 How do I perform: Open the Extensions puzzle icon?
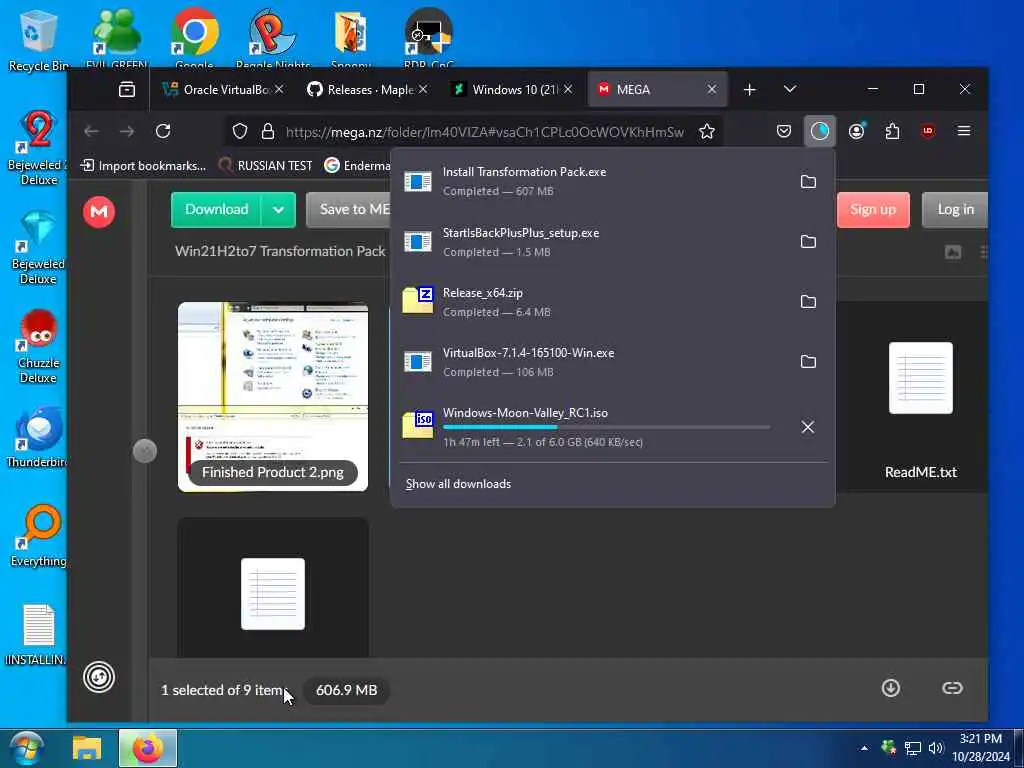click(892, 131)
